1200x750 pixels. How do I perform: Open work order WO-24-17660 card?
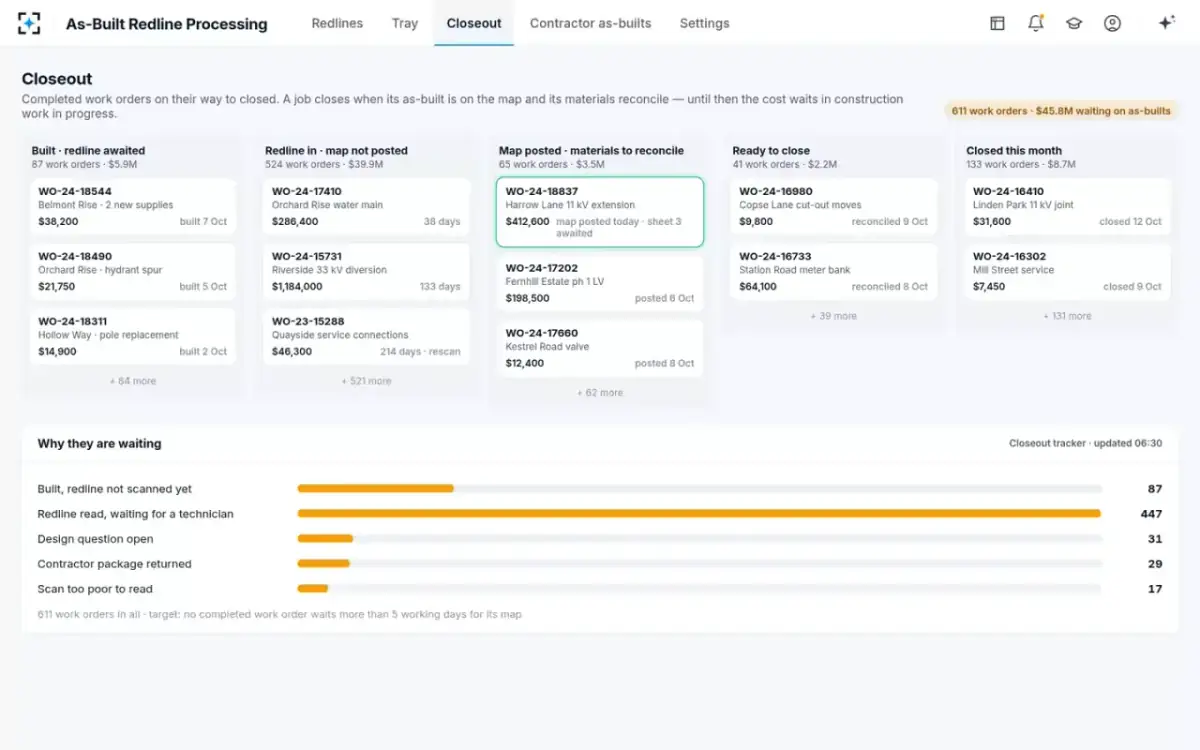coord(600,348)
